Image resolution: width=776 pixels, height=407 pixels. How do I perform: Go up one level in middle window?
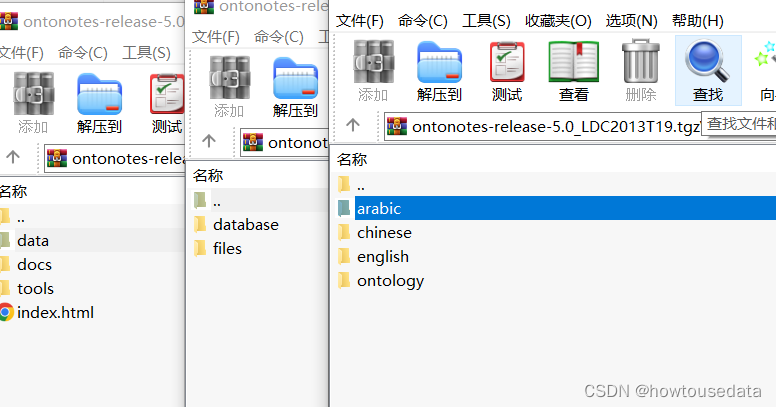click(x=209, y=141)
